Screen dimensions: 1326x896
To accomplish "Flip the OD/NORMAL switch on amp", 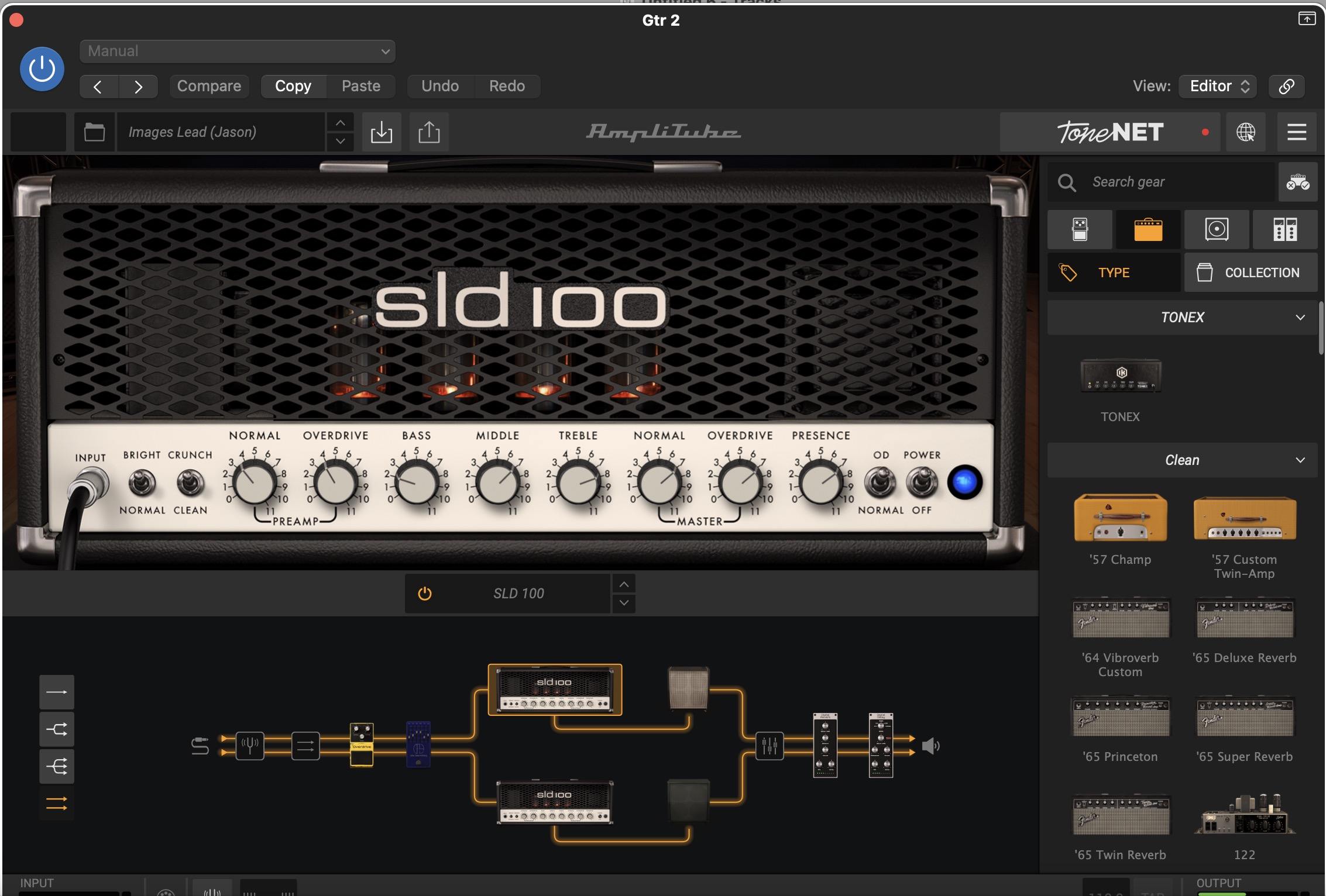I will point(880,482).
